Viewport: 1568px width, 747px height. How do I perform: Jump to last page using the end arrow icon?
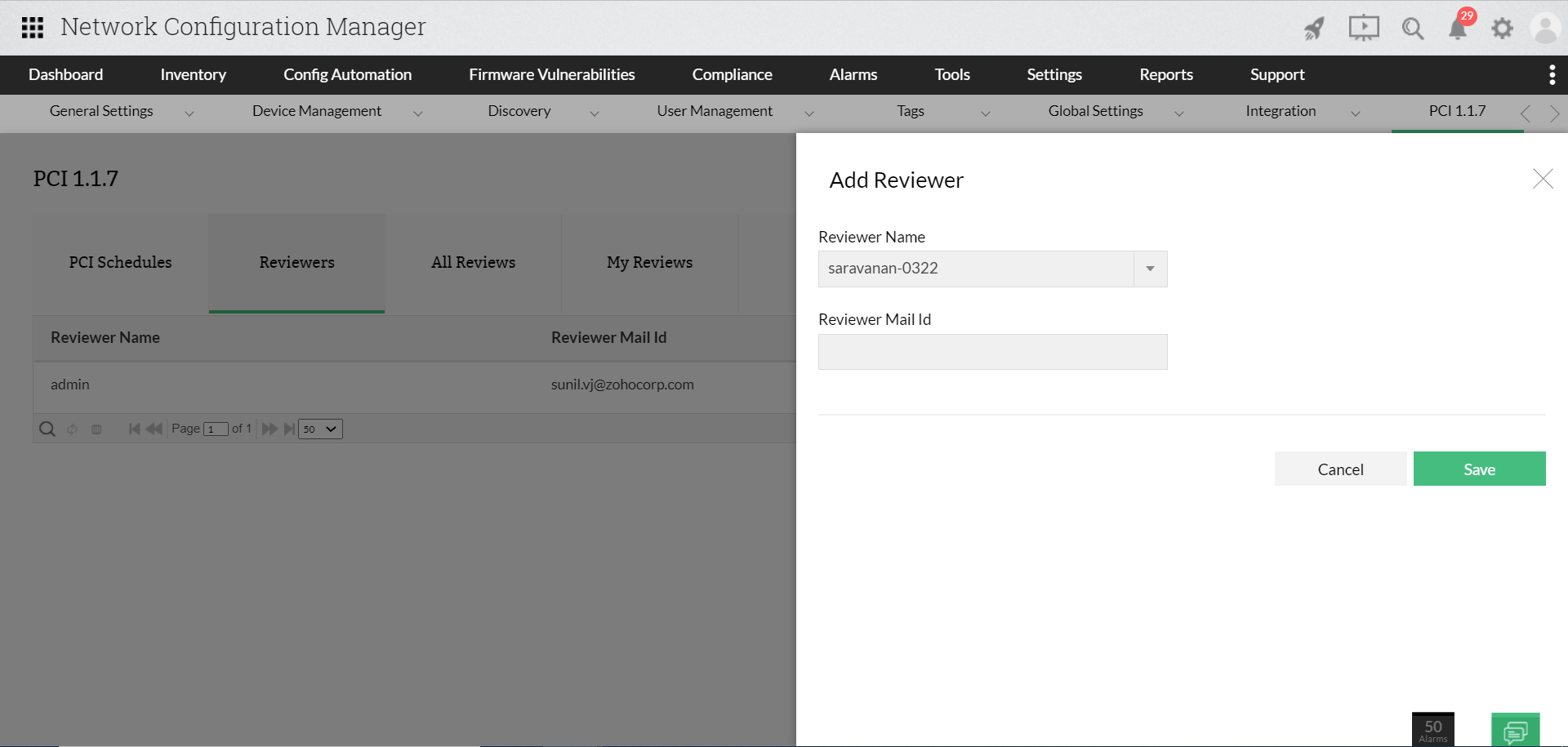point(289,428)
